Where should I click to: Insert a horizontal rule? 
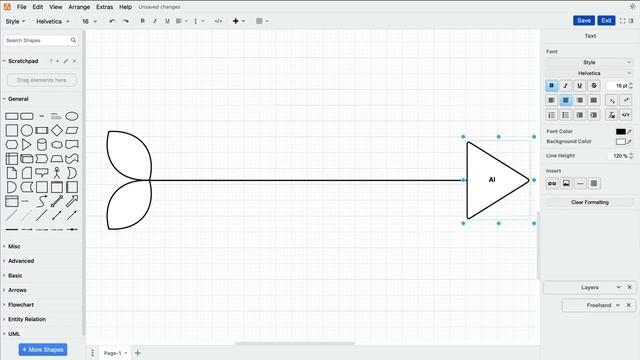click(580, 184)
